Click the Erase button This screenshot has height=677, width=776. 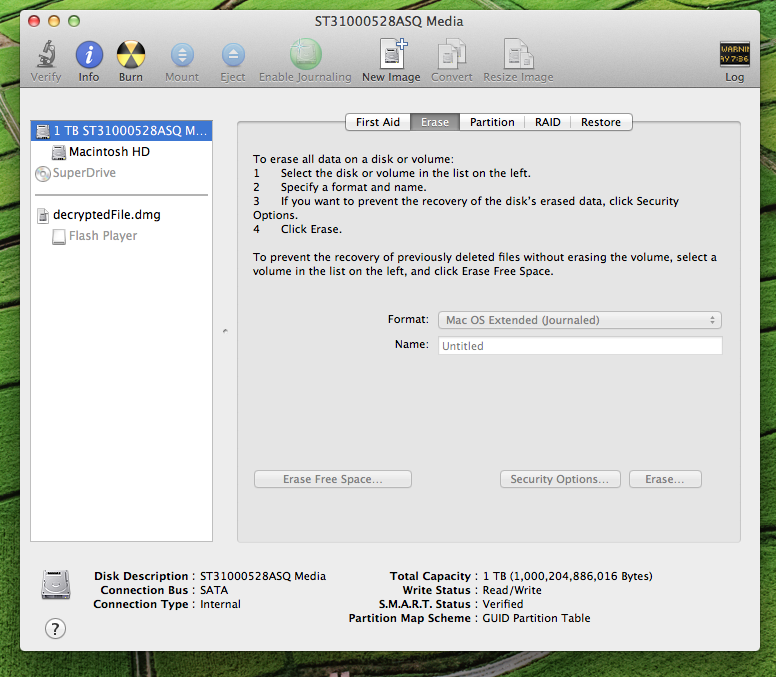click(x=665, y=479)
